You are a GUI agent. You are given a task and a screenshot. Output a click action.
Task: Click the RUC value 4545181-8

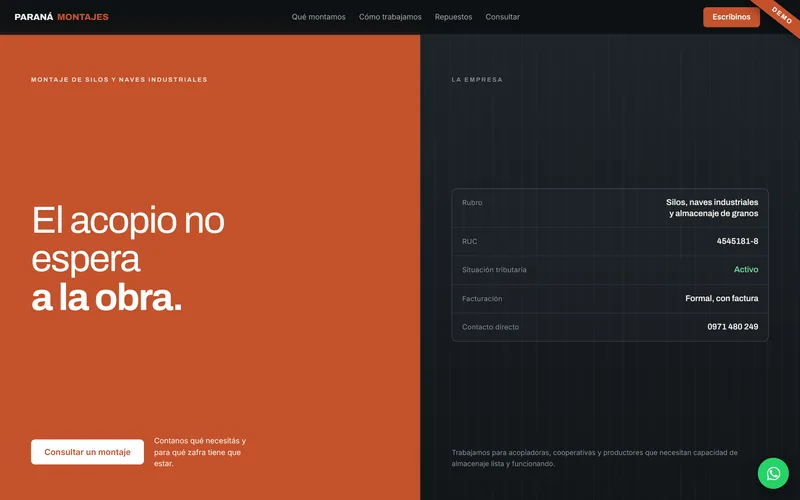[737, 241]
